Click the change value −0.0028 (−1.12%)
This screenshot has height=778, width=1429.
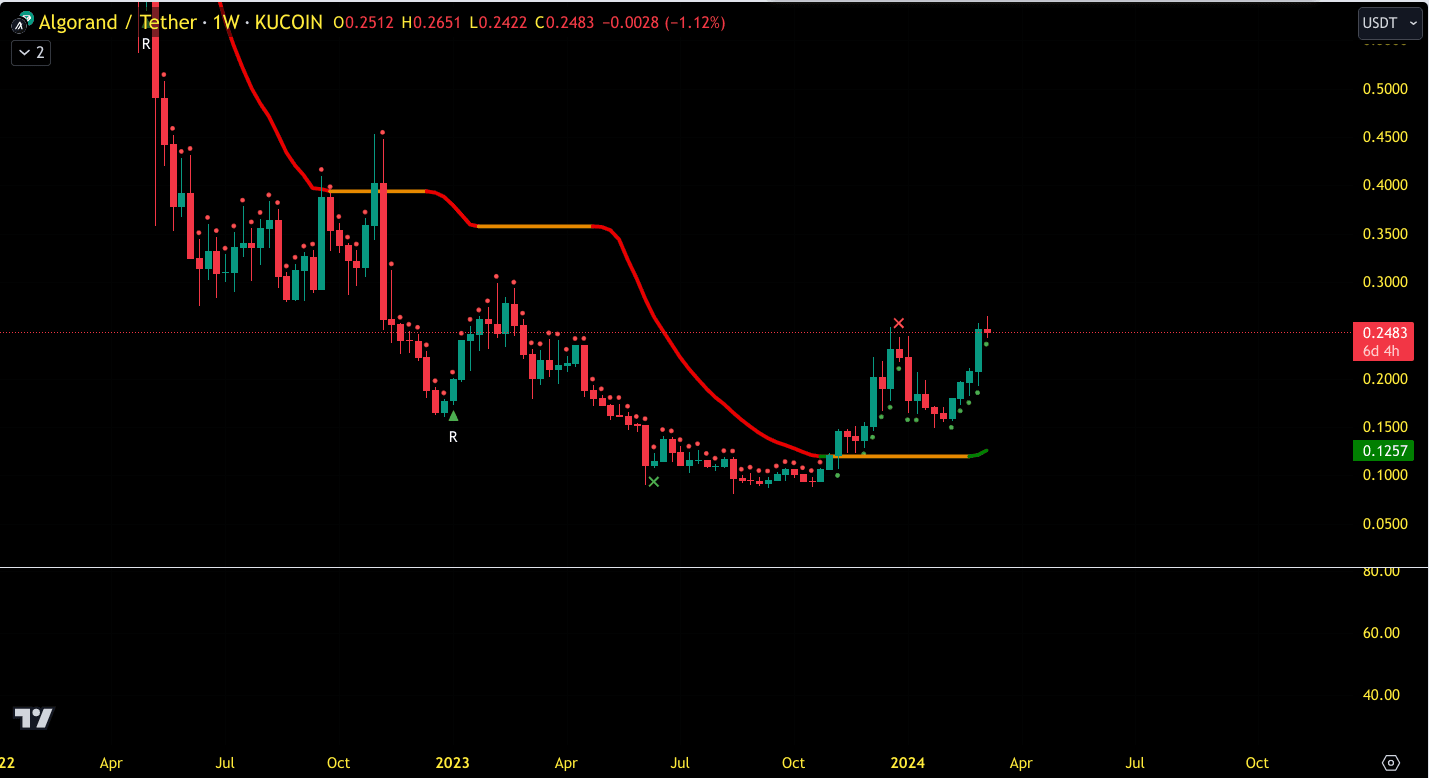[x=665, y=22]
